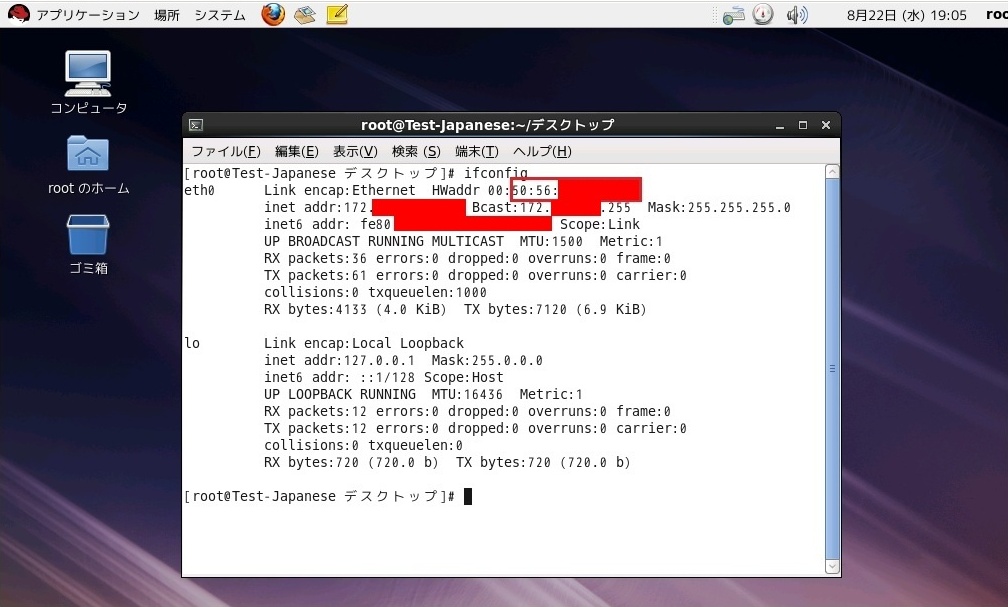The image size is (1008, 607).
Task: Open the notes launcher icon in the panel
Action: pos(337,14)
